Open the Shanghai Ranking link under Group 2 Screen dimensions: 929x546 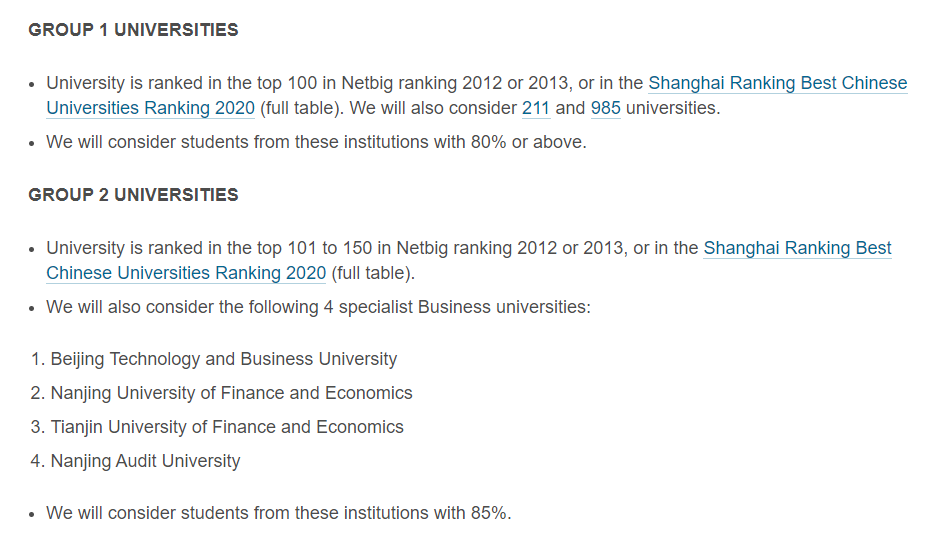(797, 248)
